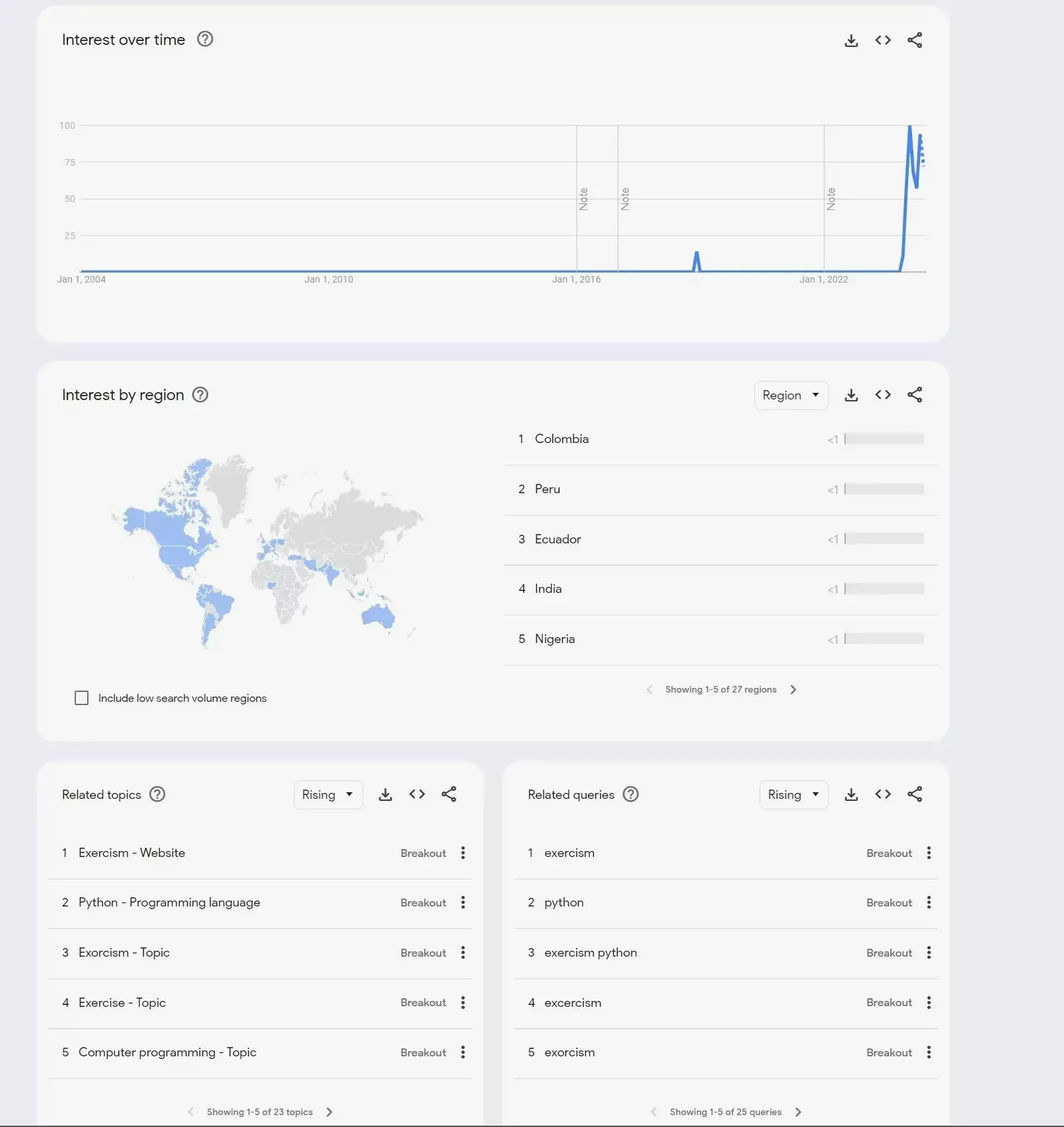Open more options for Python - Programming language
The image size is (1064, 1127).
coord(463,903)
